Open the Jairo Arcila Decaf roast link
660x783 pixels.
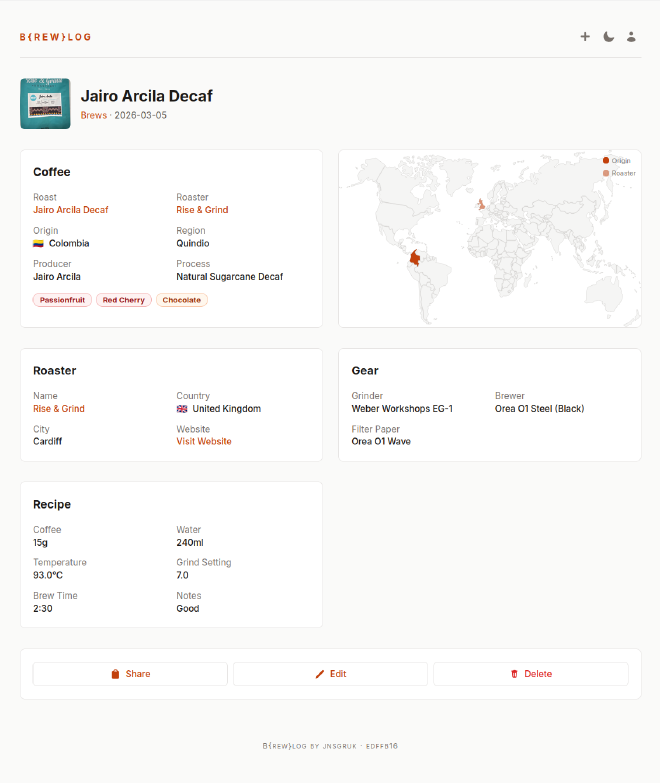click(70, 210)
